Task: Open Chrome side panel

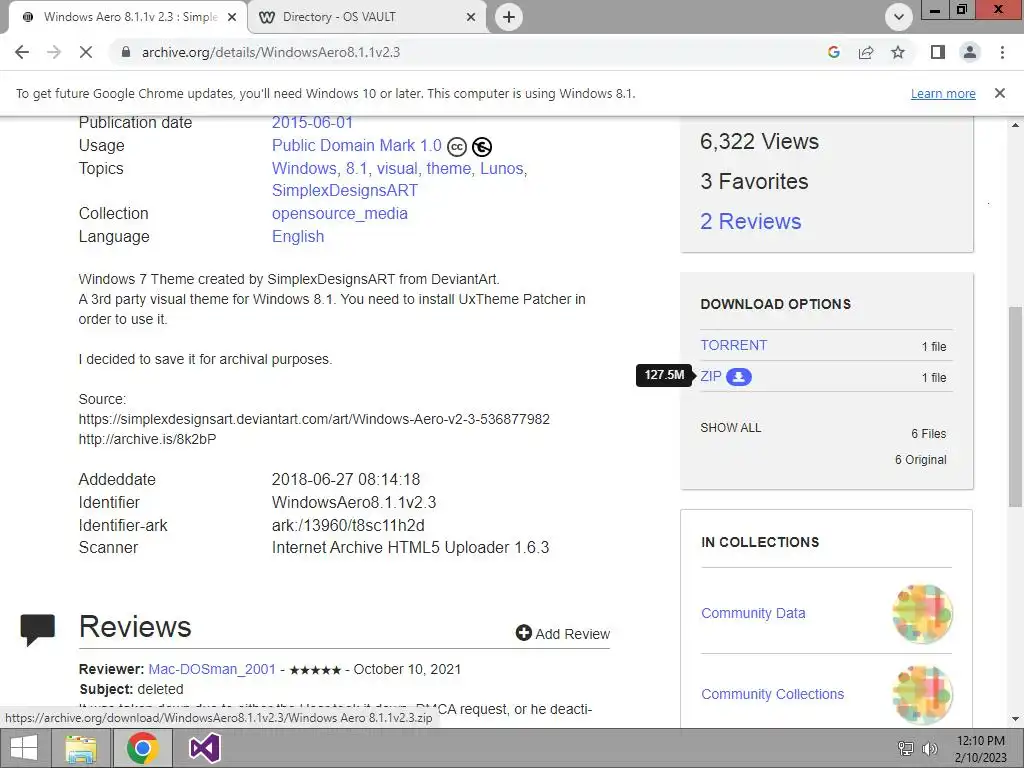Action: pos(938,52)
